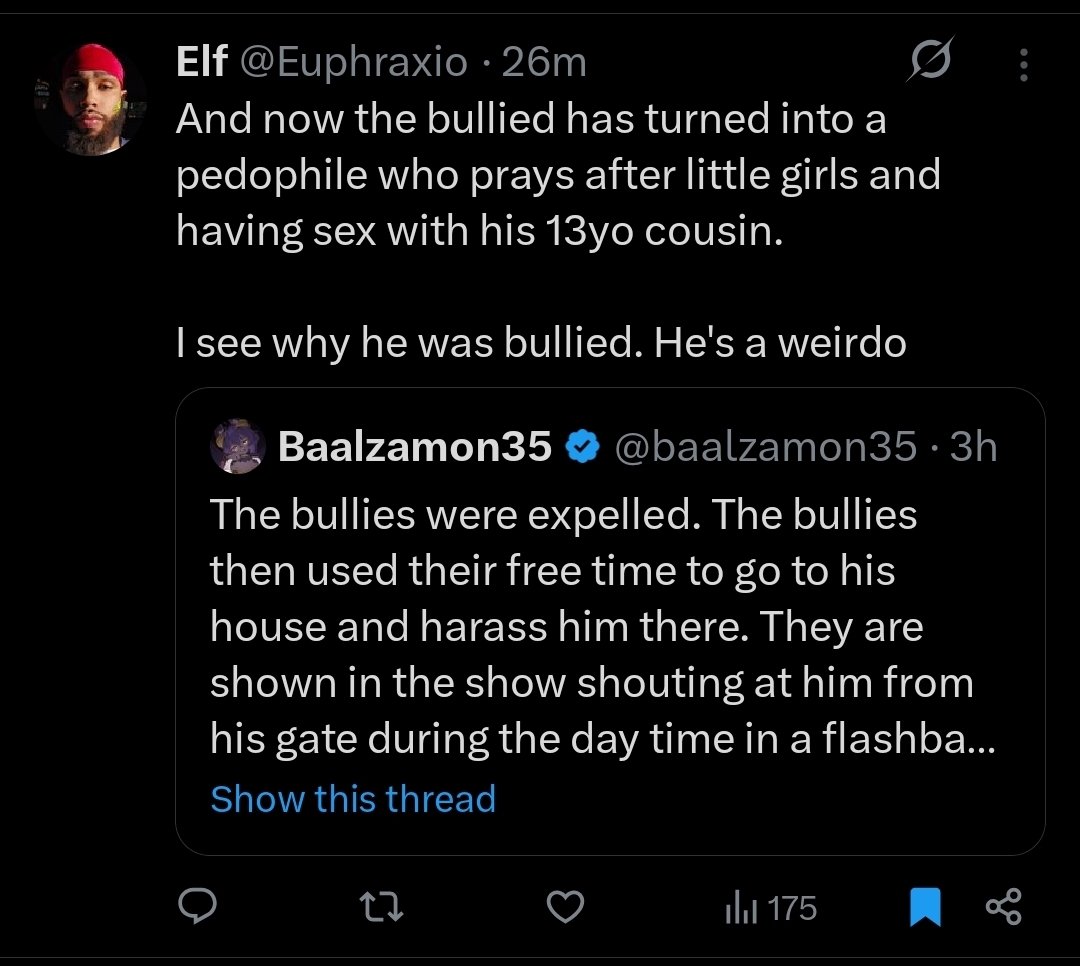Viewport: 1080px width, 966px height.
Task: Select the Baalzamon35 display name
Action: (415, 446)
